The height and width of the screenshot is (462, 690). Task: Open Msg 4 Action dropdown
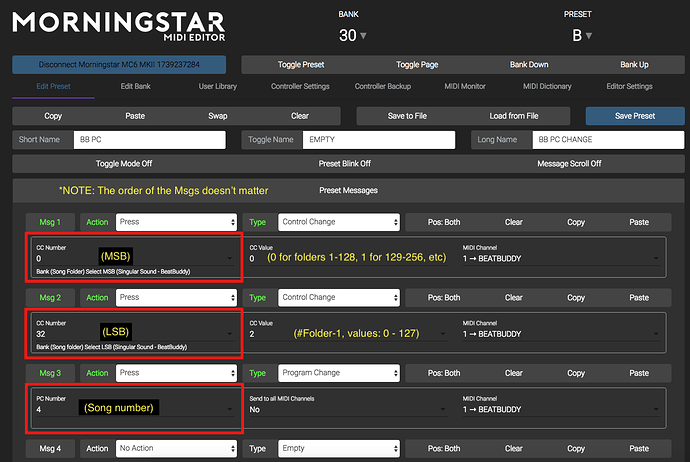(176, 448)
